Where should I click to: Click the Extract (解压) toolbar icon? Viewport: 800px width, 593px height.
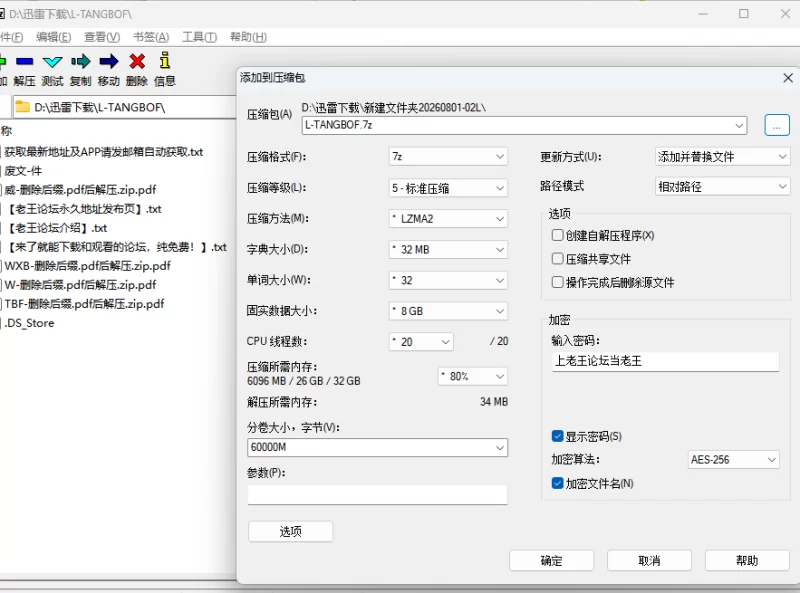coord(24,62)
